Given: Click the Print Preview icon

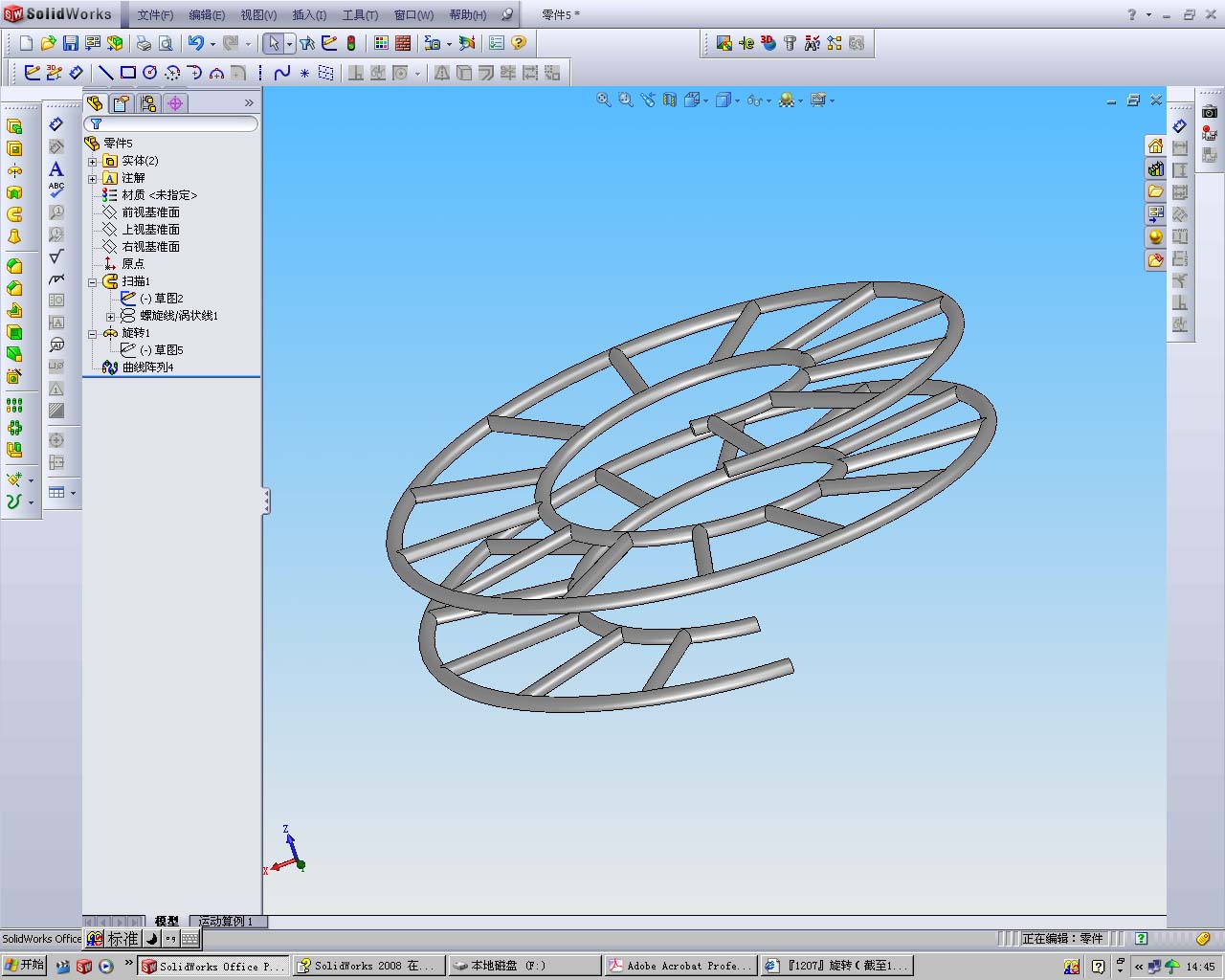Looking at the screenshot, I should click(165, 43).
